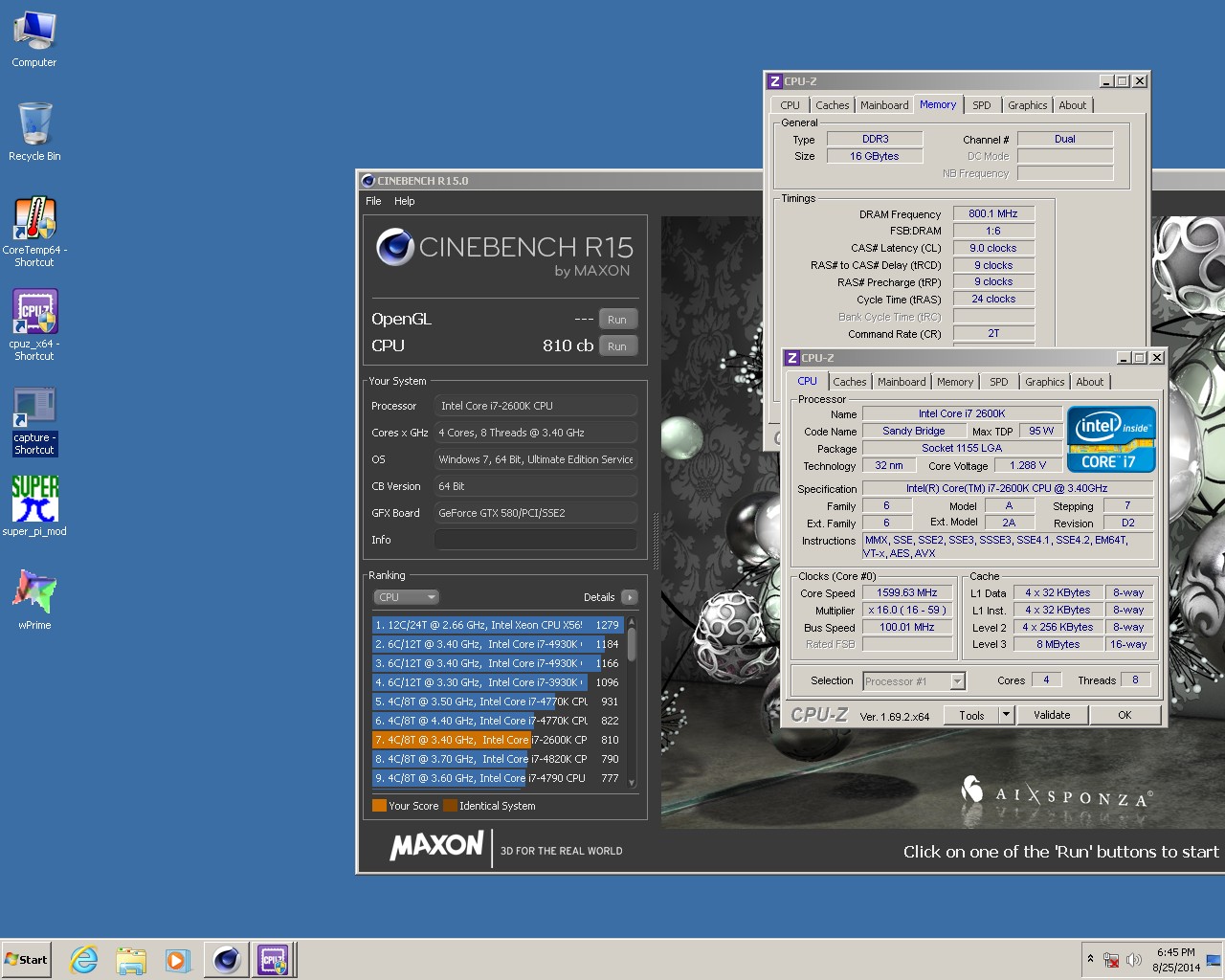Click the CPU-Z Tools button
The width and height of the screenshot is (1225, 980).
tap(971, 715)
